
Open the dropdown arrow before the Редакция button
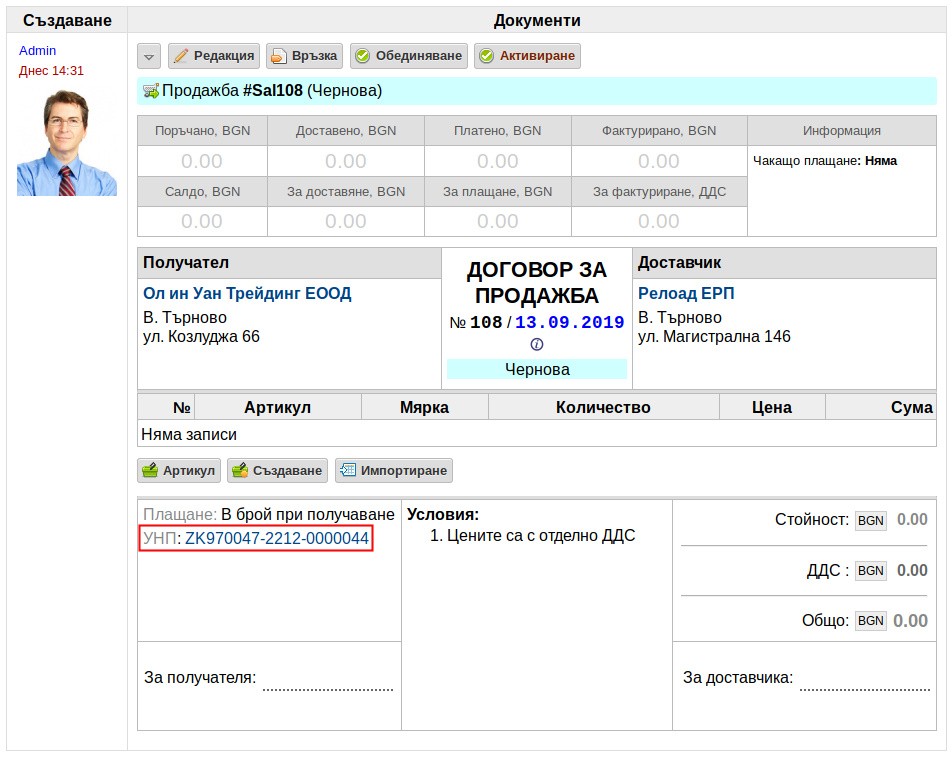(149, 56)
